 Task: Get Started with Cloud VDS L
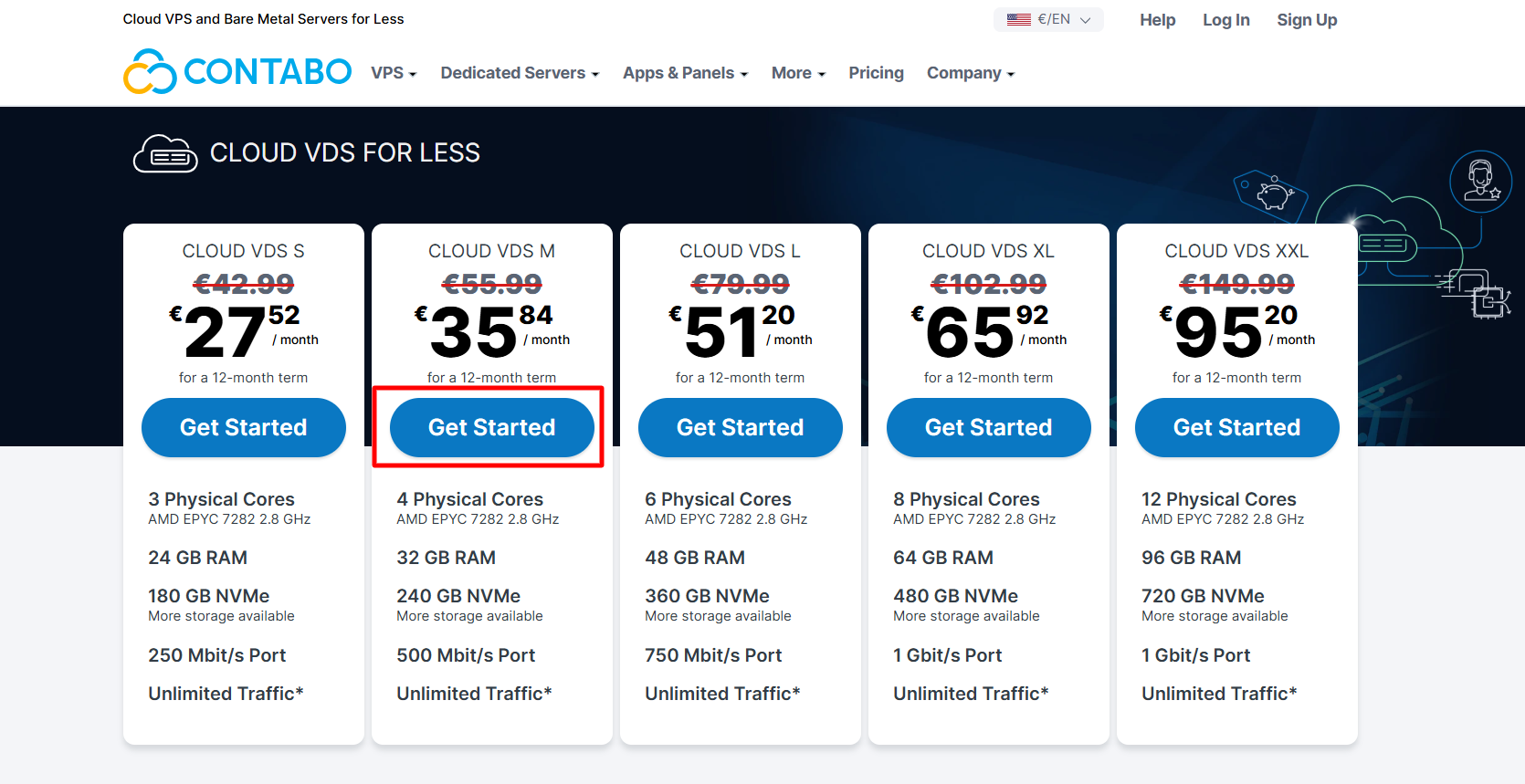click(741, 427)
